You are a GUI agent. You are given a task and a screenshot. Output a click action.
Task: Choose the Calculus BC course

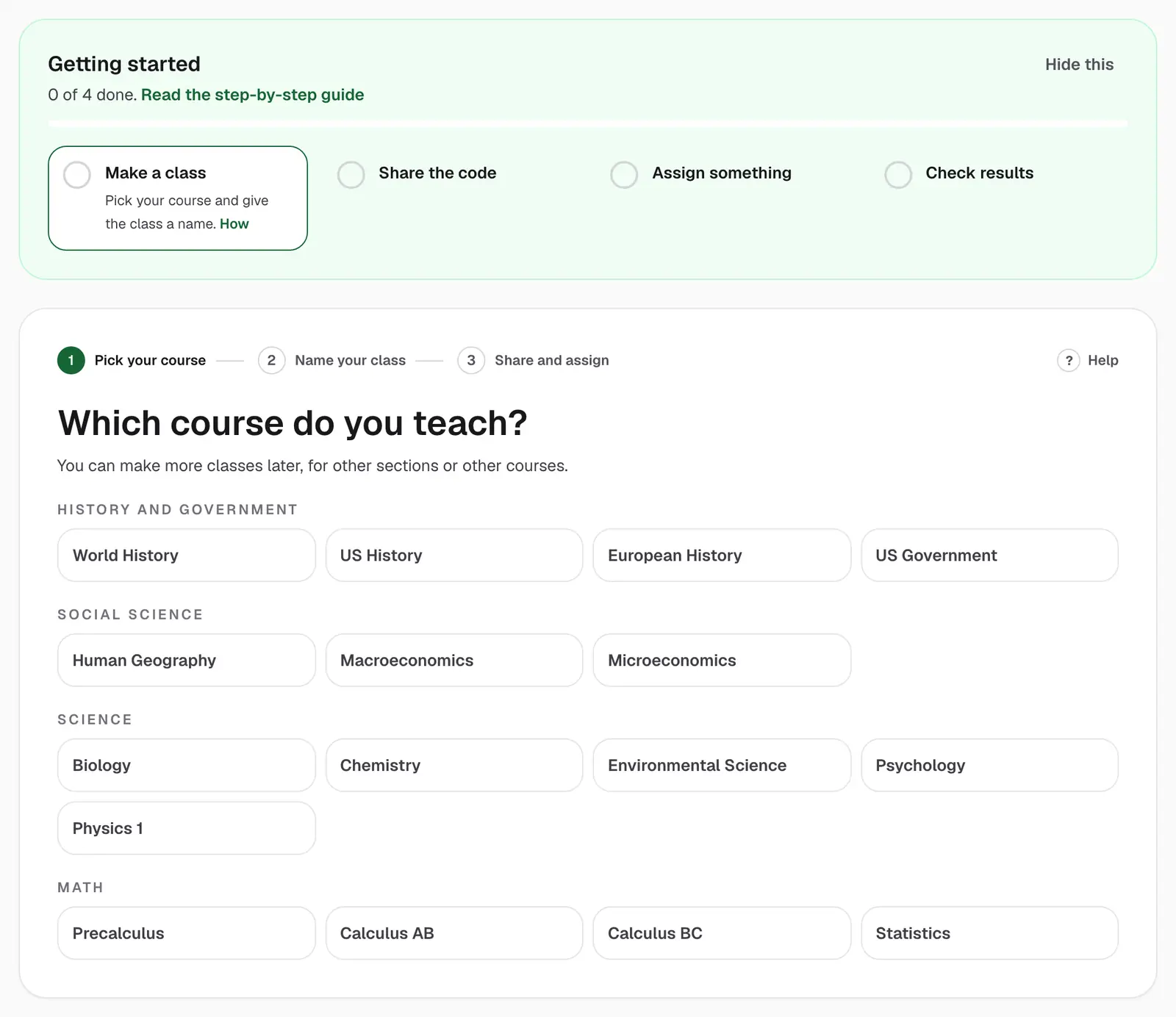coord(722,933)
